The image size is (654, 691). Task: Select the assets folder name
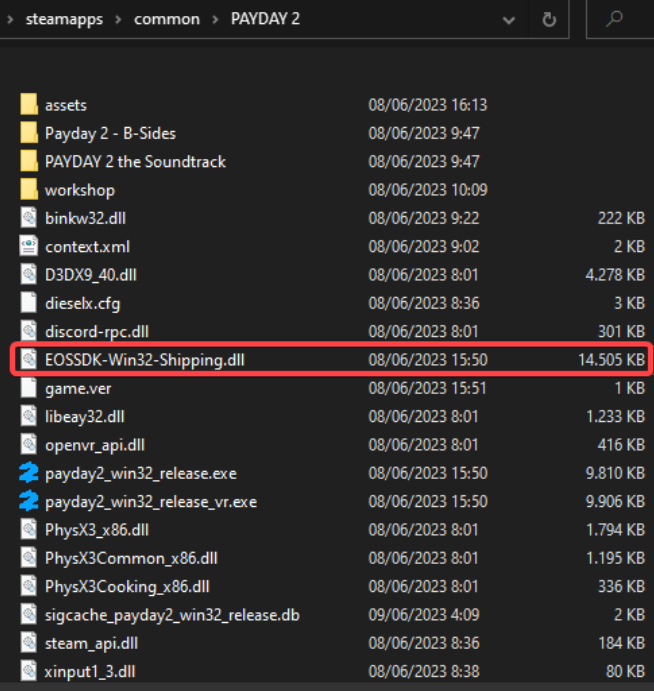pyautogui.click(x=66, y=105)
